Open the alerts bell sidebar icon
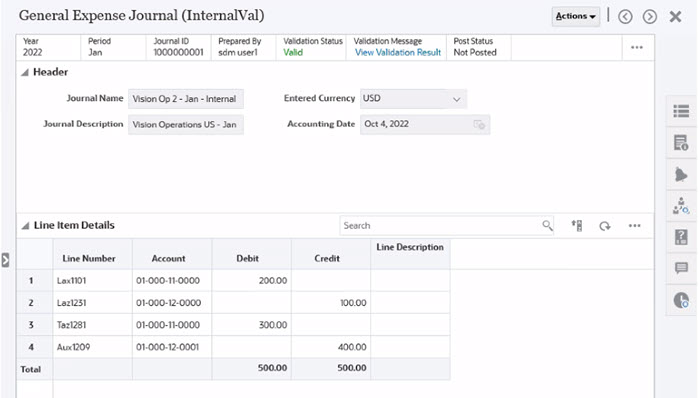Screen dimensions: 699x398 681,175
